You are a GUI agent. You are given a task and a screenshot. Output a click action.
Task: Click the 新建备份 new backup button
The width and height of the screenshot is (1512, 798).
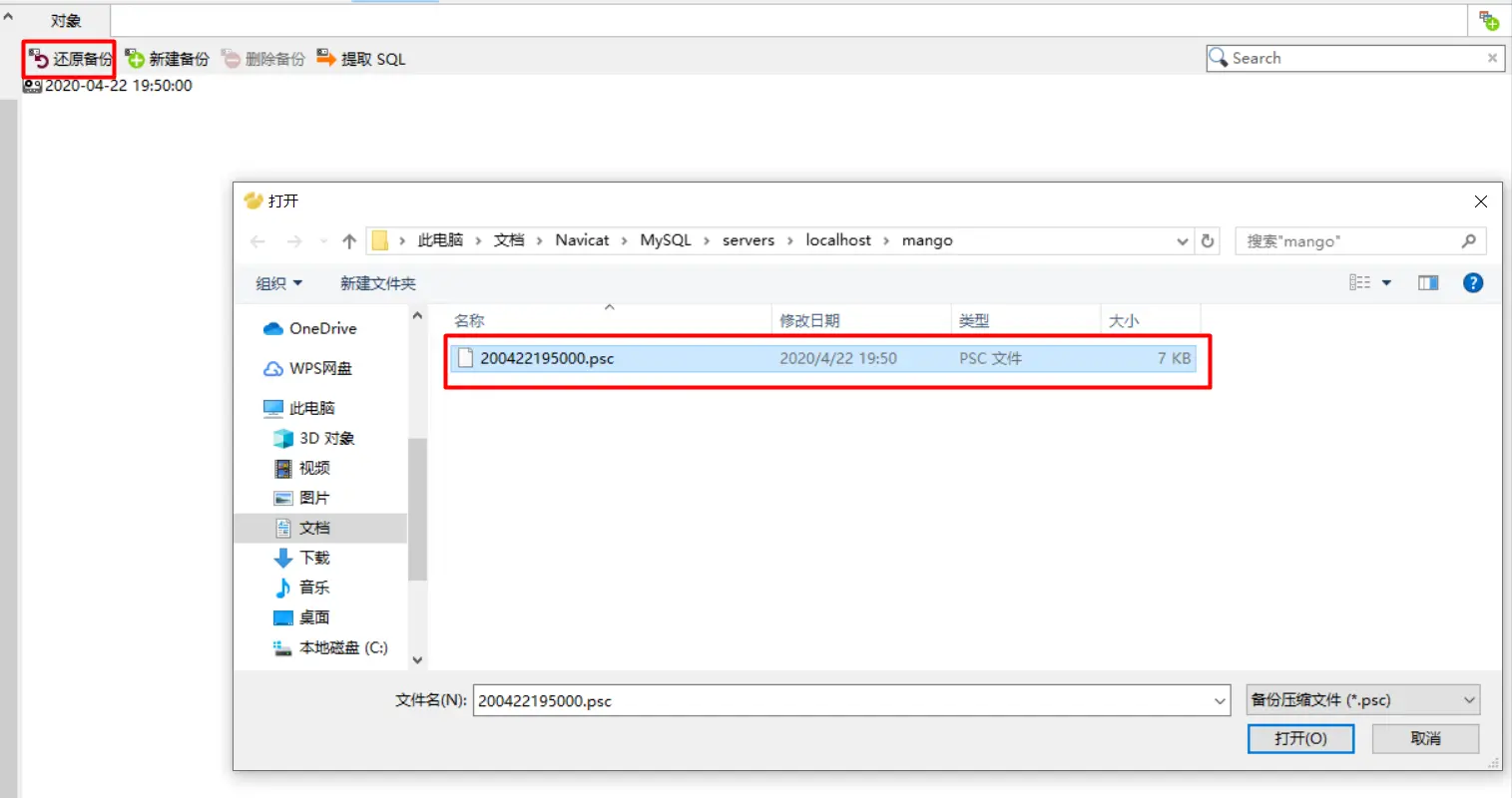(x=168, y=59)
